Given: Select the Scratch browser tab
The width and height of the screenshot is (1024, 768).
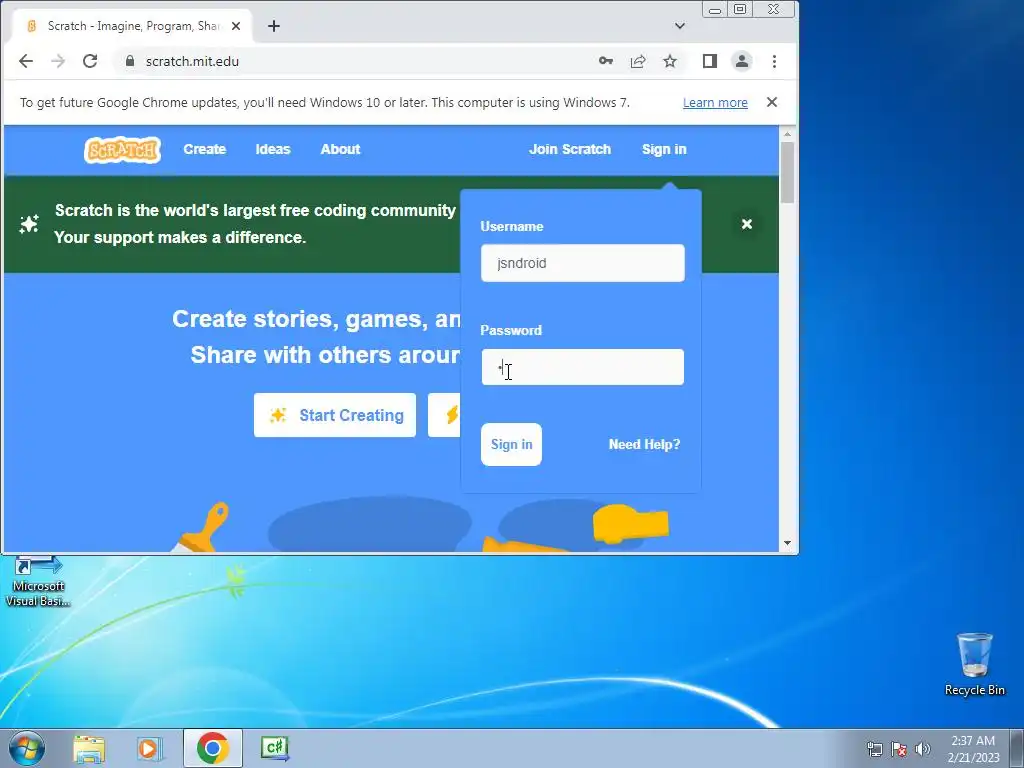Looking at the screenshot, I should click(133, 26).
